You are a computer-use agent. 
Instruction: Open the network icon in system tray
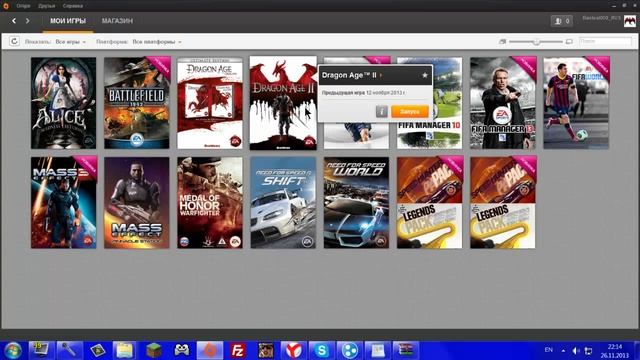click(x=589, y=351)
